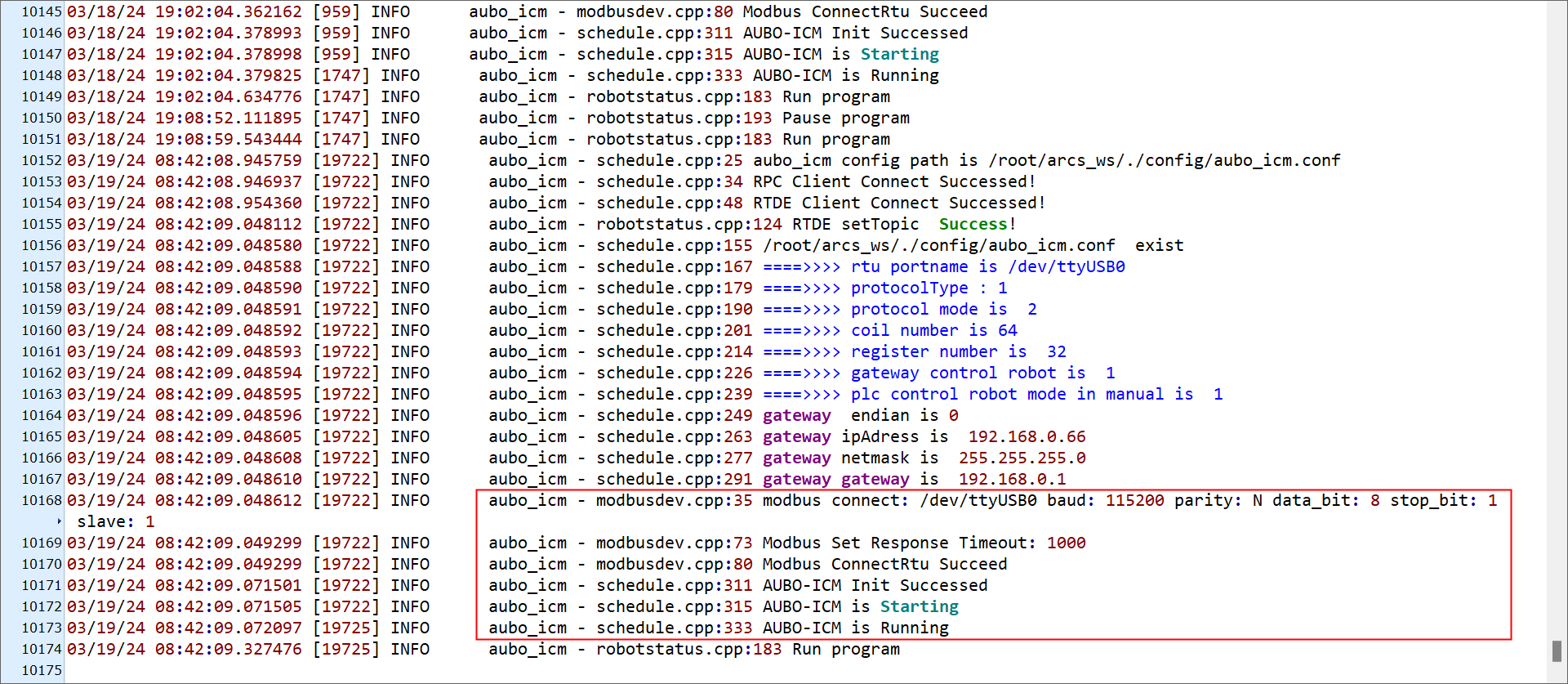The image size is (1568, 684).
Task: Click 'RTDE Client Connect Successed!' text
Action: click(899, 203)
